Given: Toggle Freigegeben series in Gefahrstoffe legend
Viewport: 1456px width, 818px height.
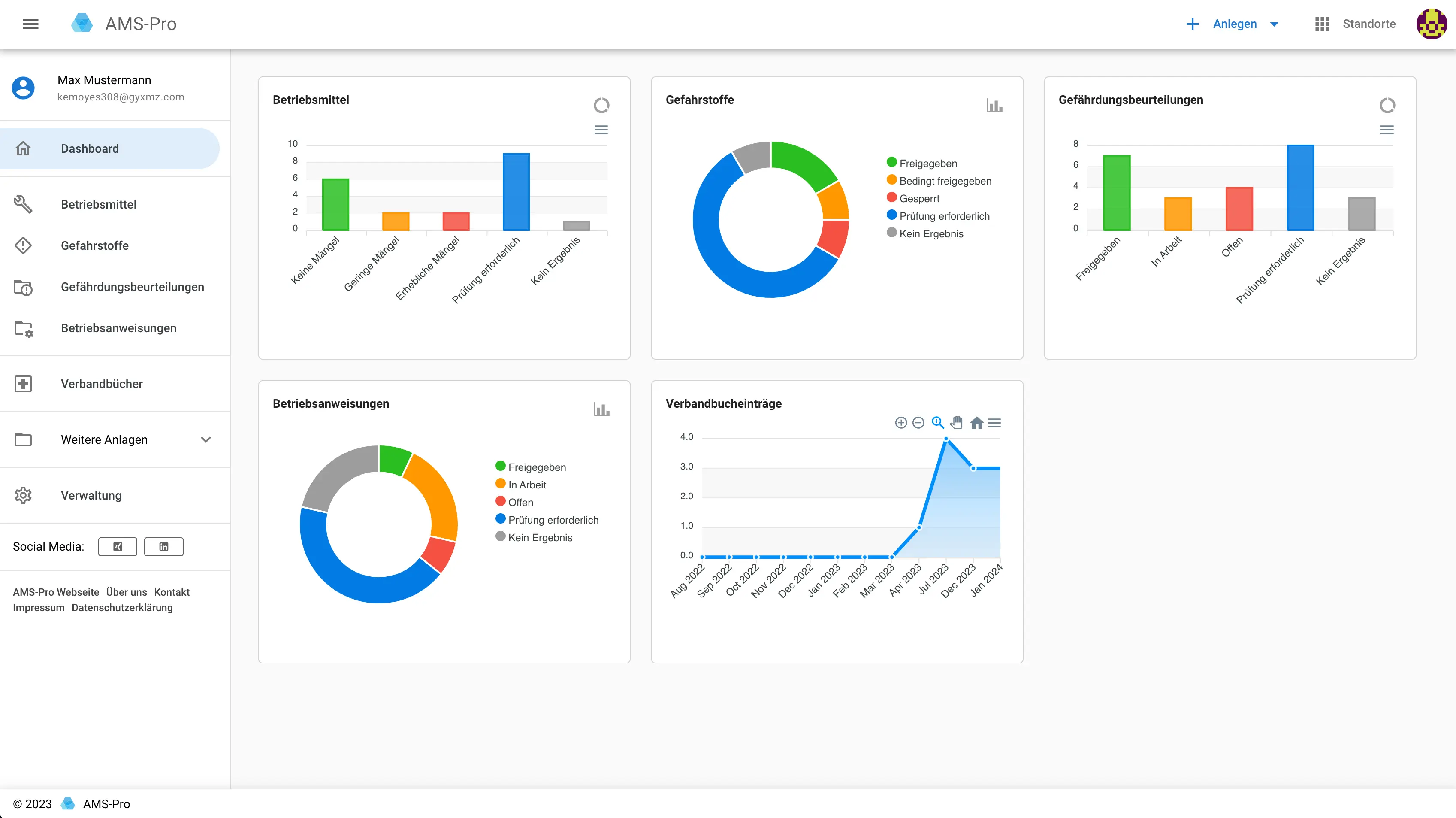Looking at the screenshot, I should coord(928,164).
